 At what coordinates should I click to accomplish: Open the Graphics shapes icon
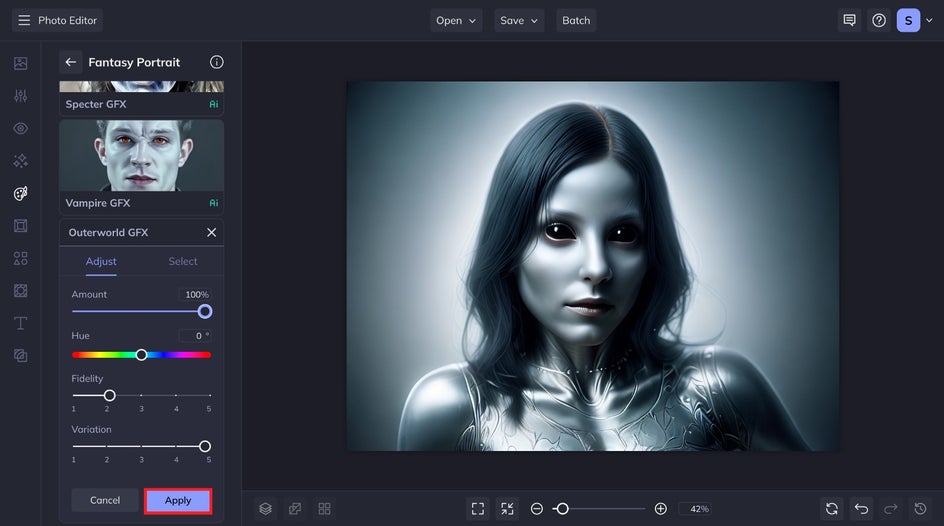(20, 258)
